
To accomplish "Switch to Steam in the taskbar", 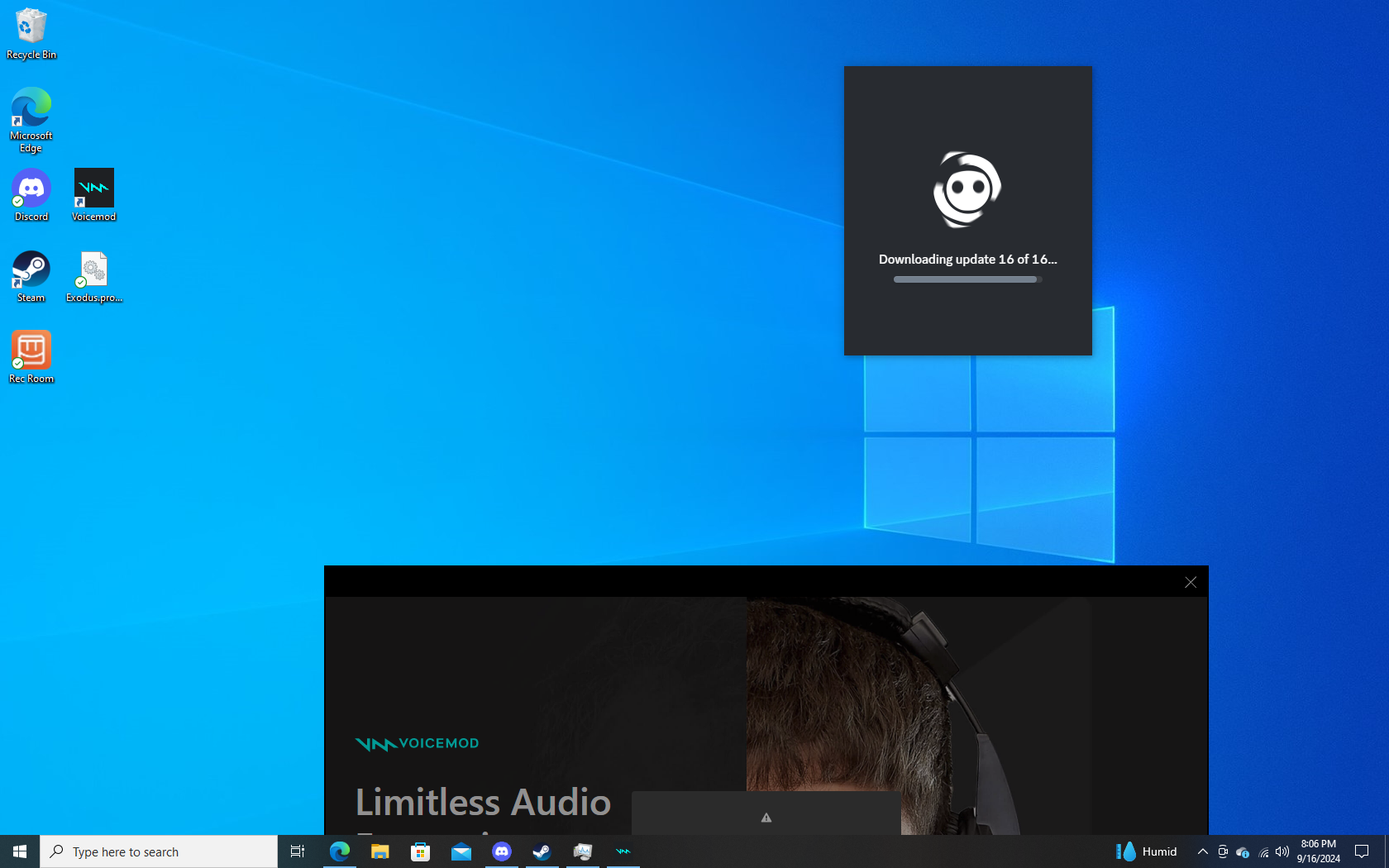I will pyautogui.click(x=542, y=851).
